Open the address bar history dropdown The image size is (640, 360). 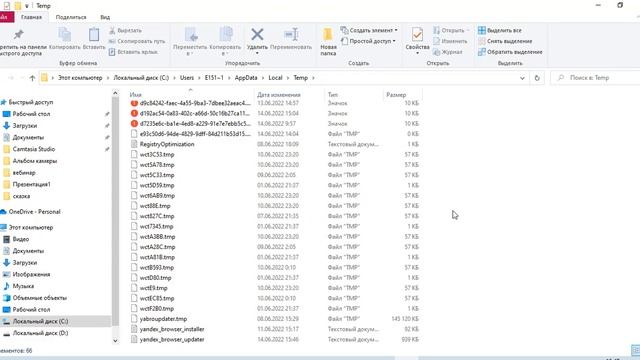(522, 78)
